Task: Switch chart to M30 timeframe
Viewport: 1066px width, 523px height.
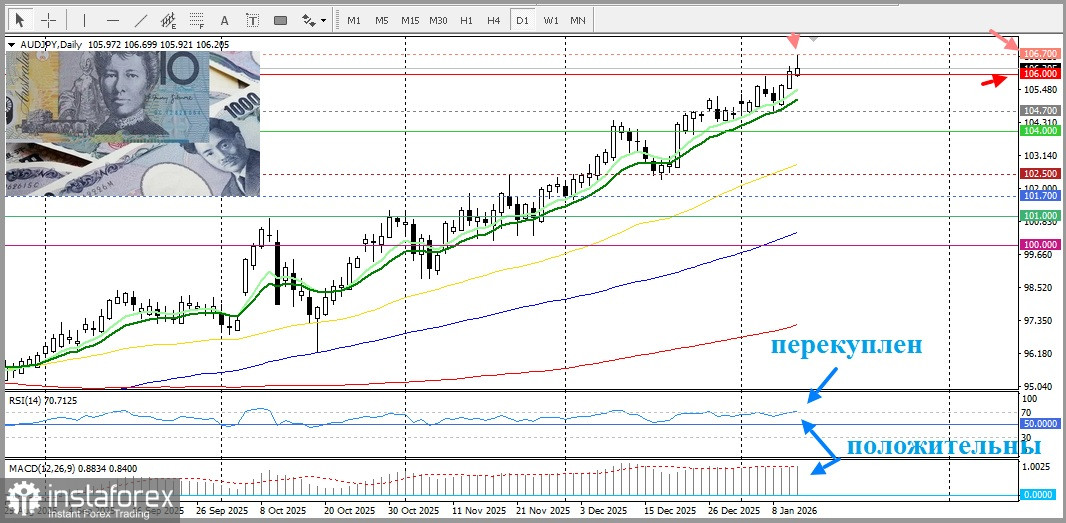Action: (438, 20)
